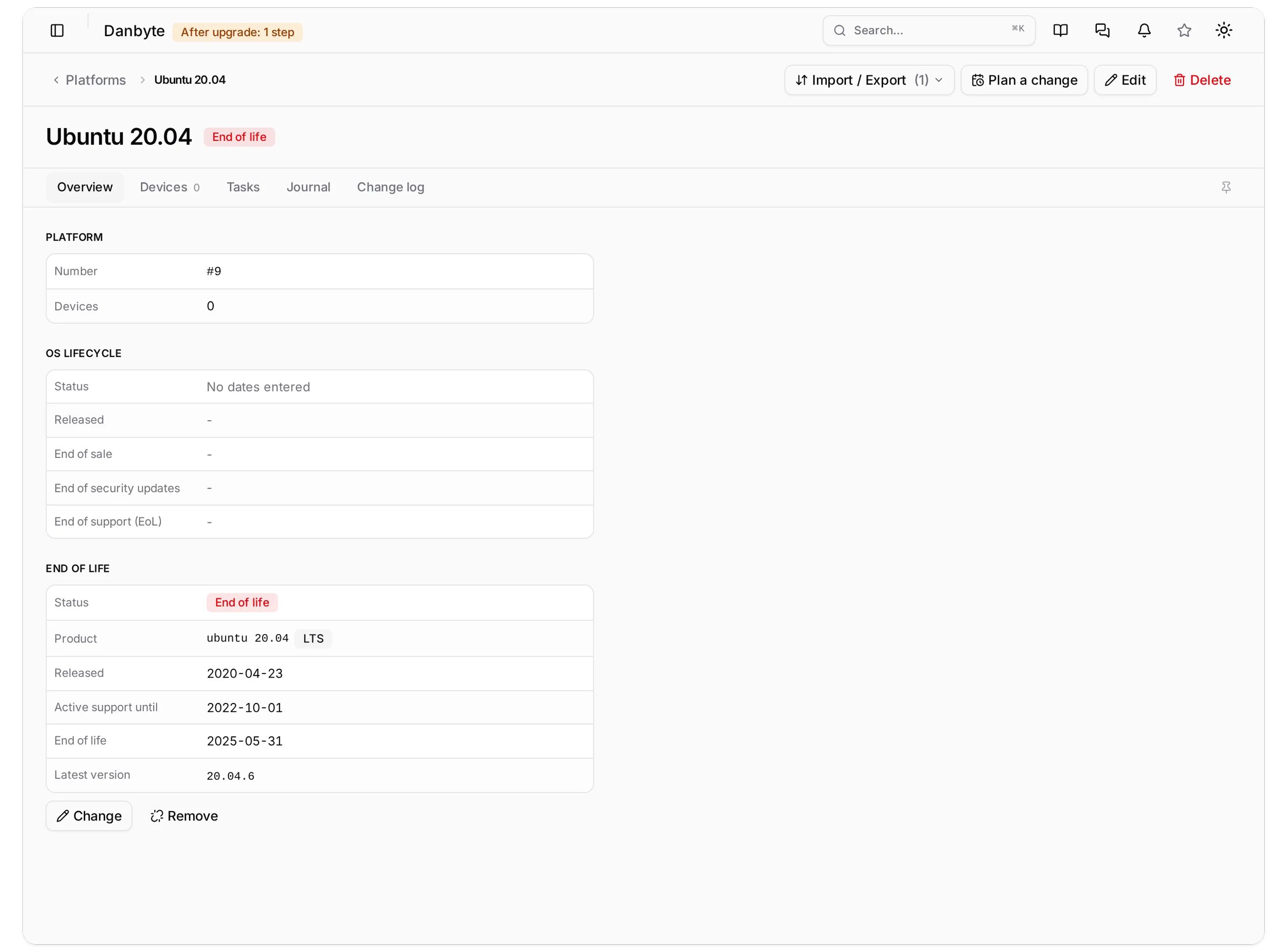Open the chat messages icon
This screenshot has width=1272, height=952.
[x=1102, y=30]
